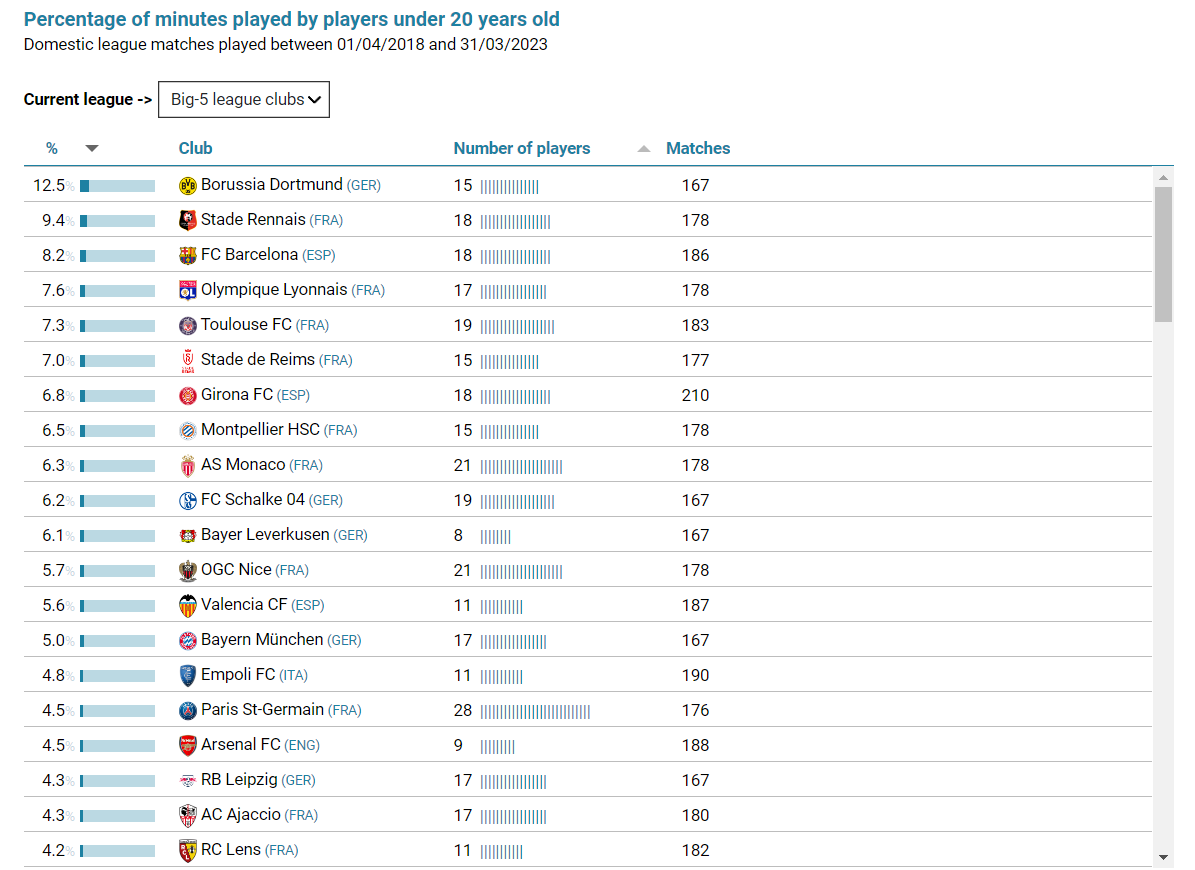Click the Borussia Dortmund club crest icon
This screenshot has width=1195, height=870.
click(188, 186)
